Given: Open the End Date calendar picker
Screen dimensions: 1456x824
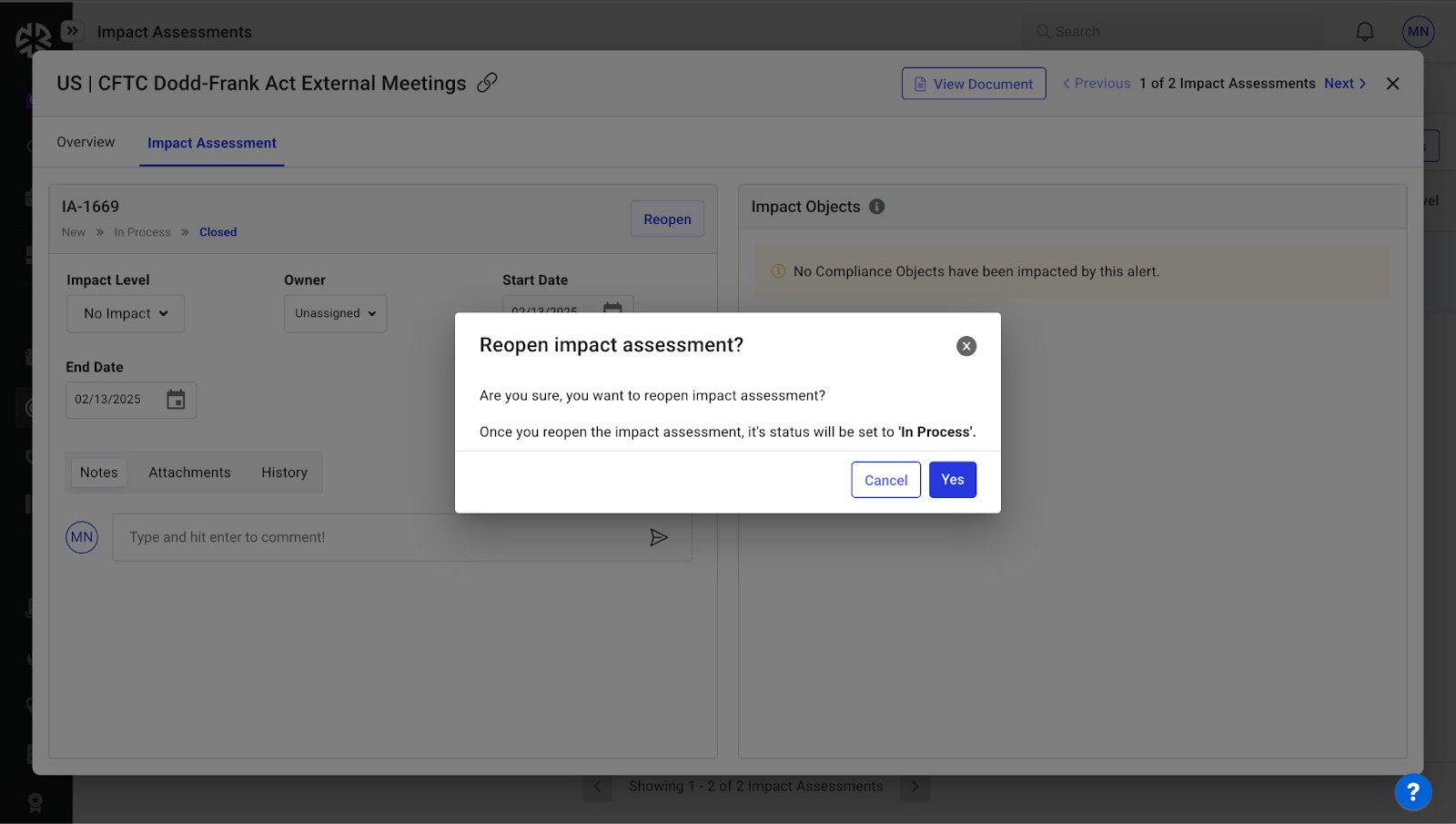Looking at the screenshot, I should (176, 400).
